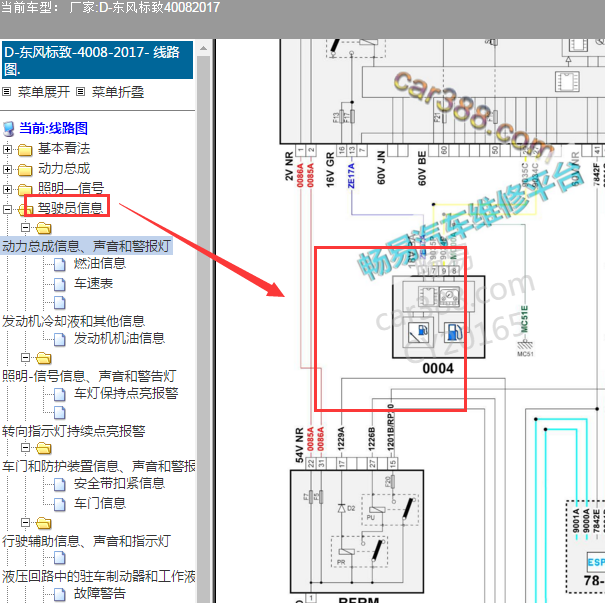Click the document icon beside 车速表
Viewport: 605px width, 603px height.
(59, 285)
